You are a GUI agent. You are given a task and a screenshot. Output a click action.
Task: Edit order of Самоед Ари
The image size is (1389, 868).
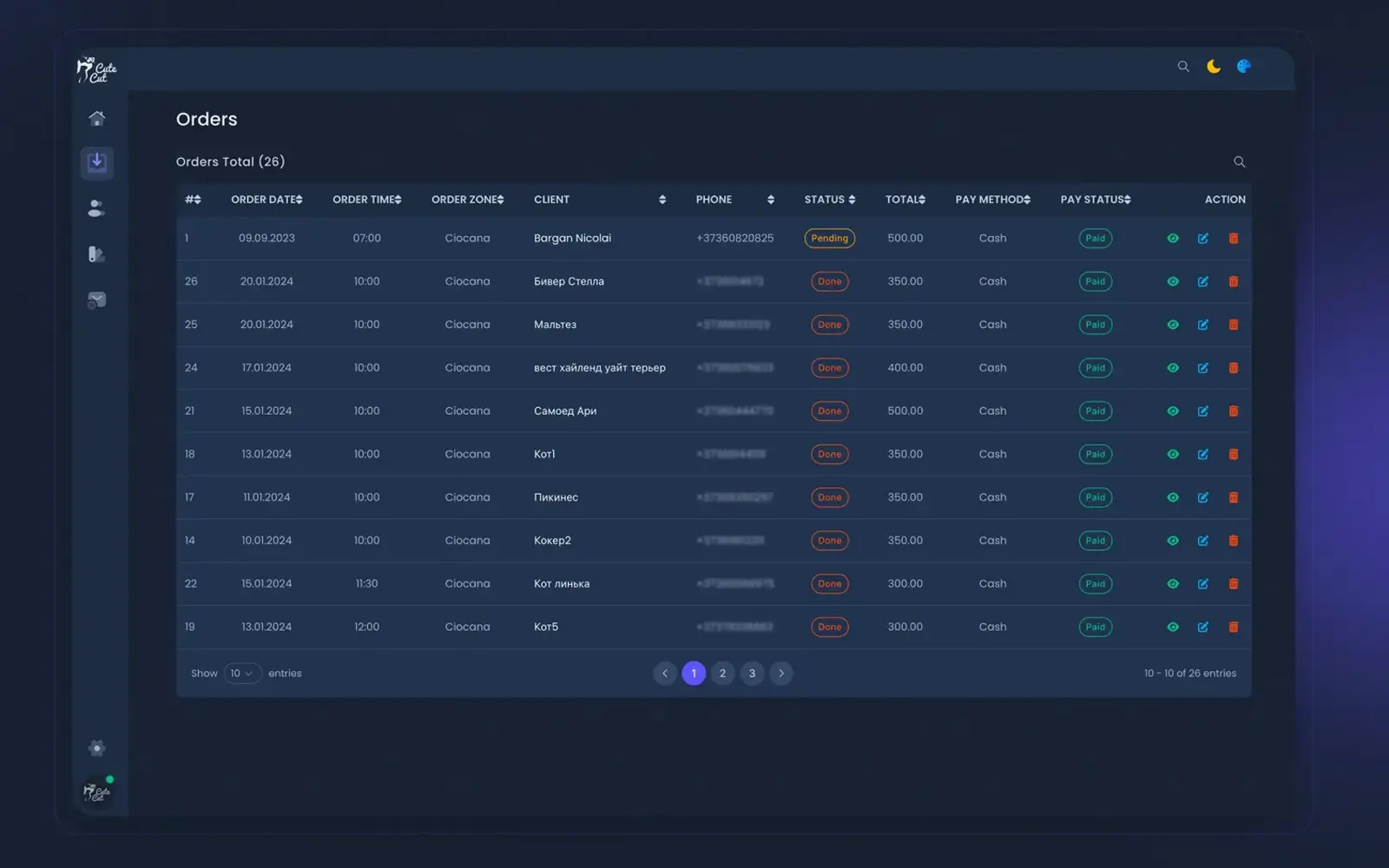pos(1203,411)
